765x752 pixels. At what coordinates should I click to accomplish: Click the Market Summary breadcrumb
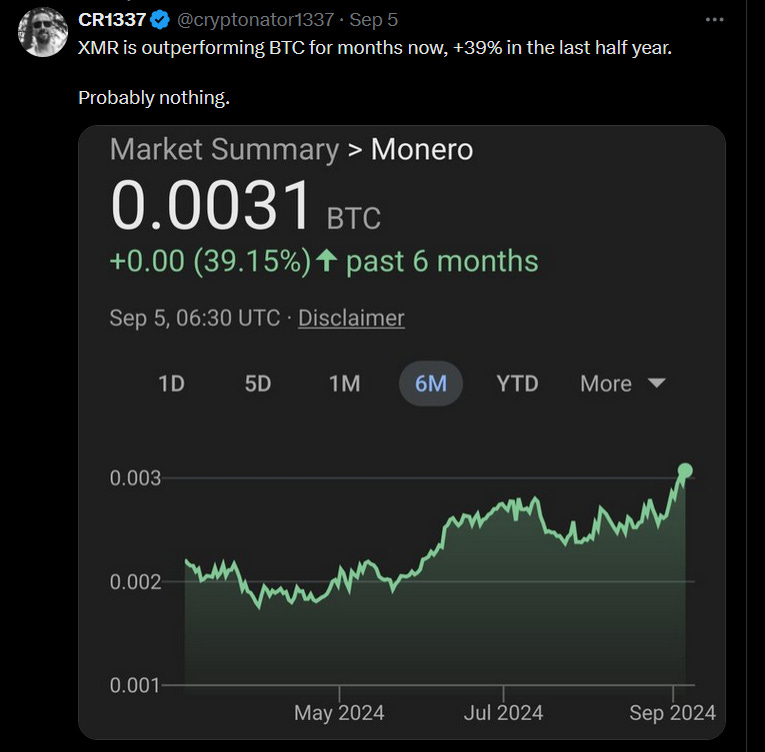224,149
